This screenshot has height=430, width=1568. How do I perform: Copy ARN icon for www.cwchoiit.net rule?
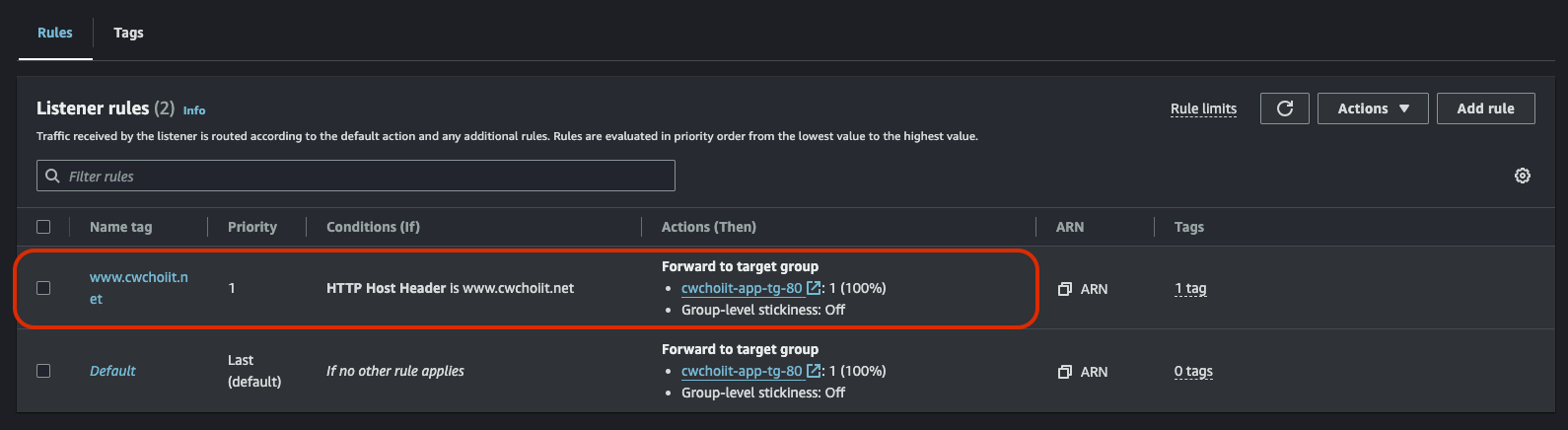(1065, 289)
